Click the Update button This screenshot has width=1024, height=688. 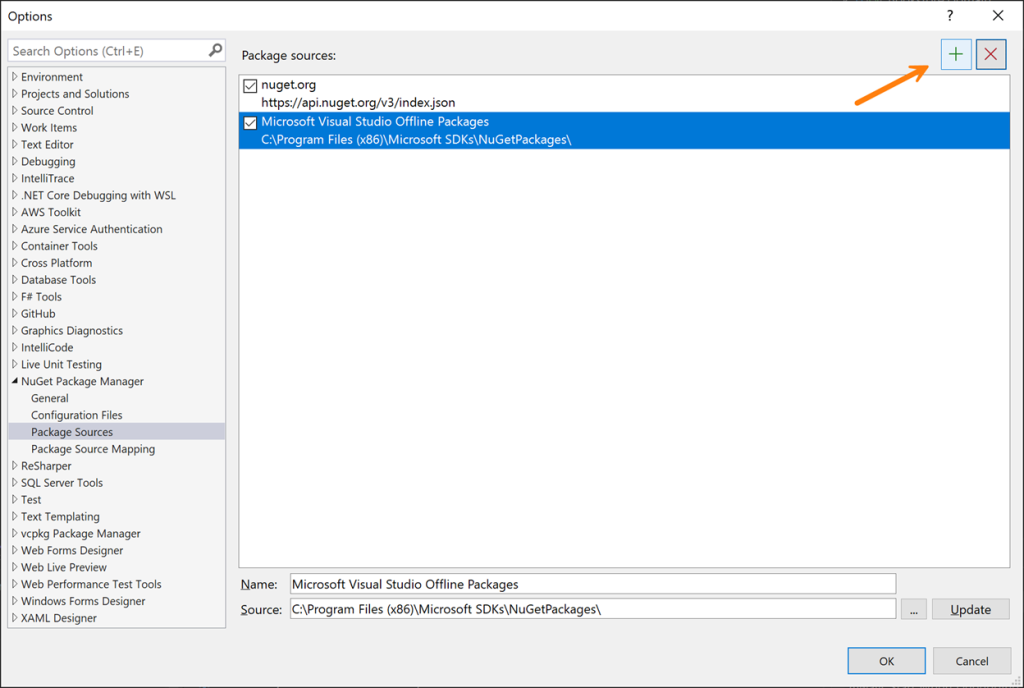(x=970, y=608)
